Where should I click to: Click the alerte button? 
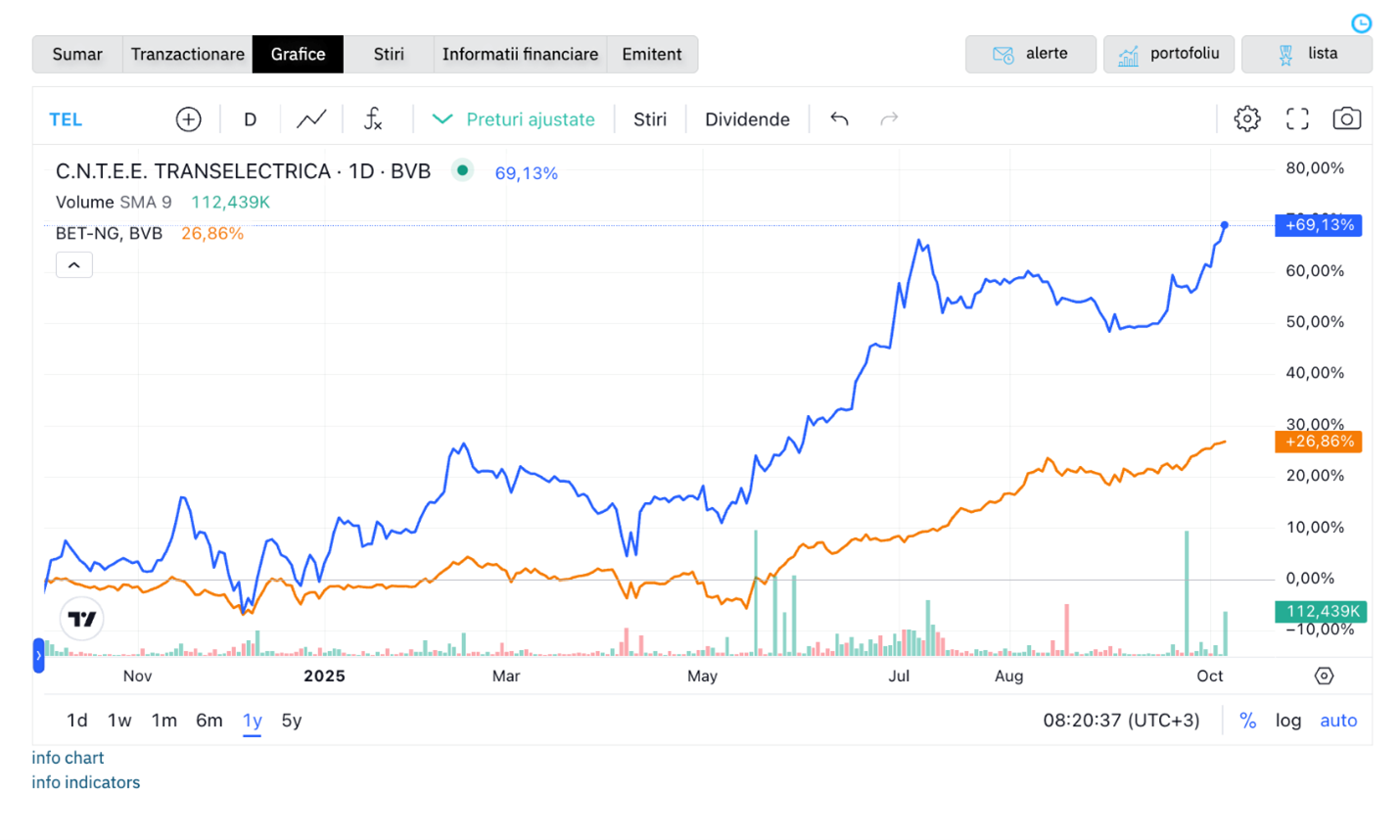[x=1030, y=54]
